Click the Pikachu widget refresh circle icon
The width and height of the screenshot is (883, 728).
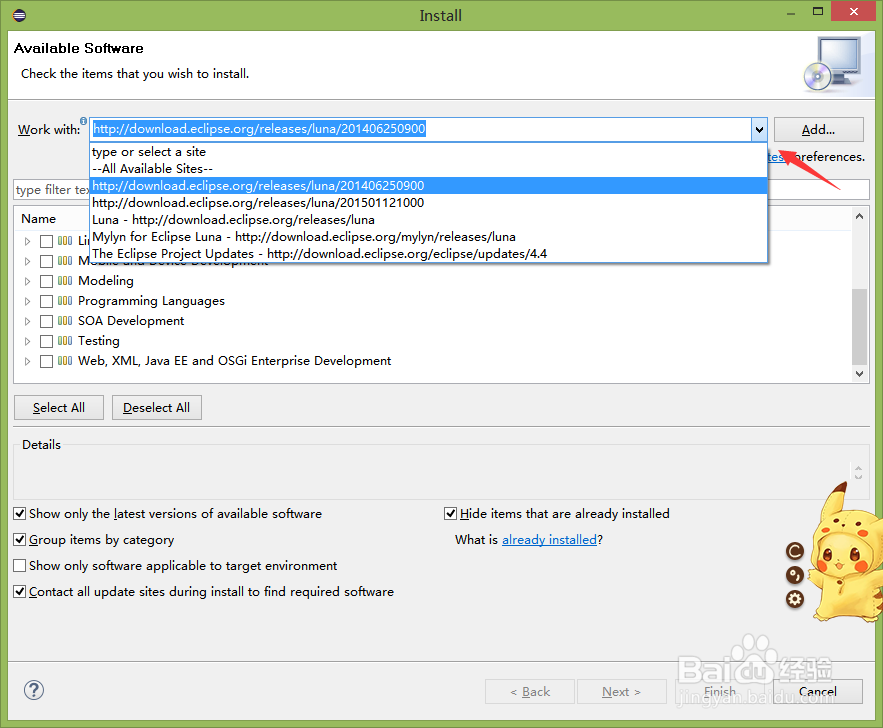[795, 551]
